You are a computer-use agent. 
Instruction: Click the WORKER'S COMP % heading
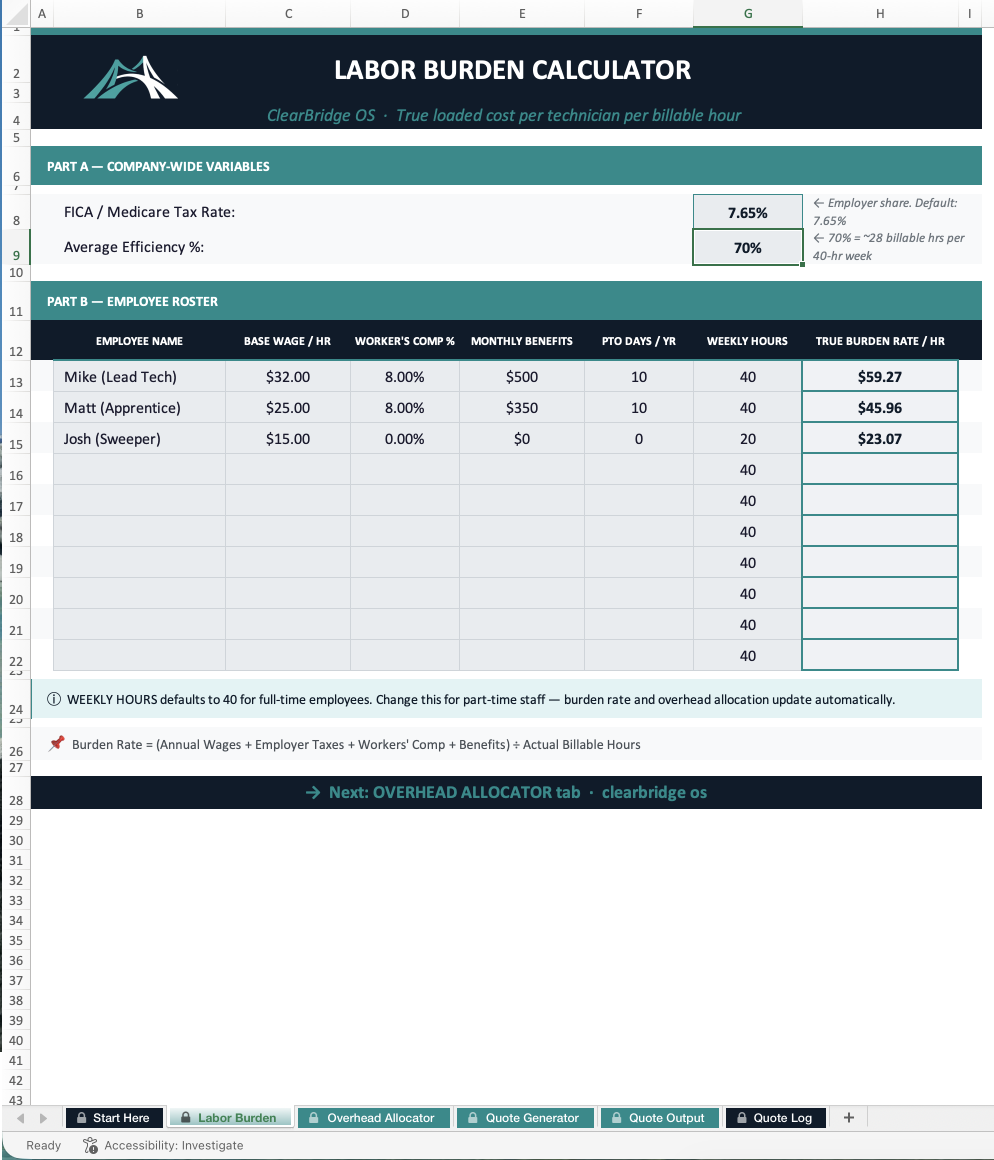coord(405,341)
